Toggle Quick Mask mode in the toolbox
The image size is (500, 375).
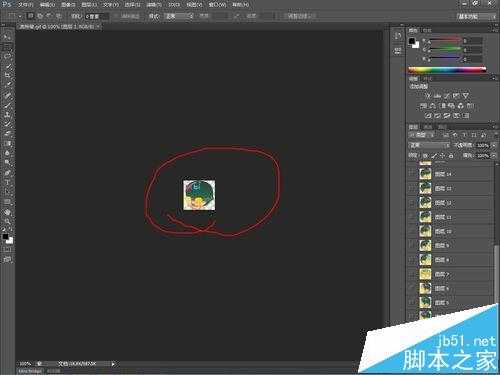(x=7, y=249)
